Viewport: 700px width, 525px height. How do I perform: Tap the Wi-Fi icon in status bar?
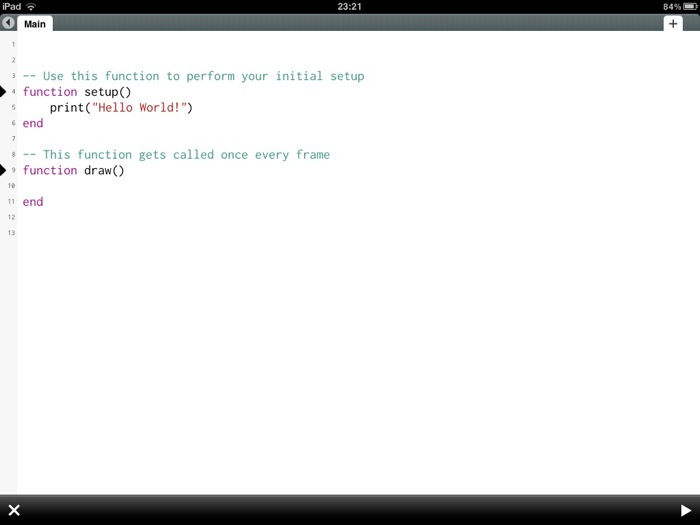coord(31,6)
